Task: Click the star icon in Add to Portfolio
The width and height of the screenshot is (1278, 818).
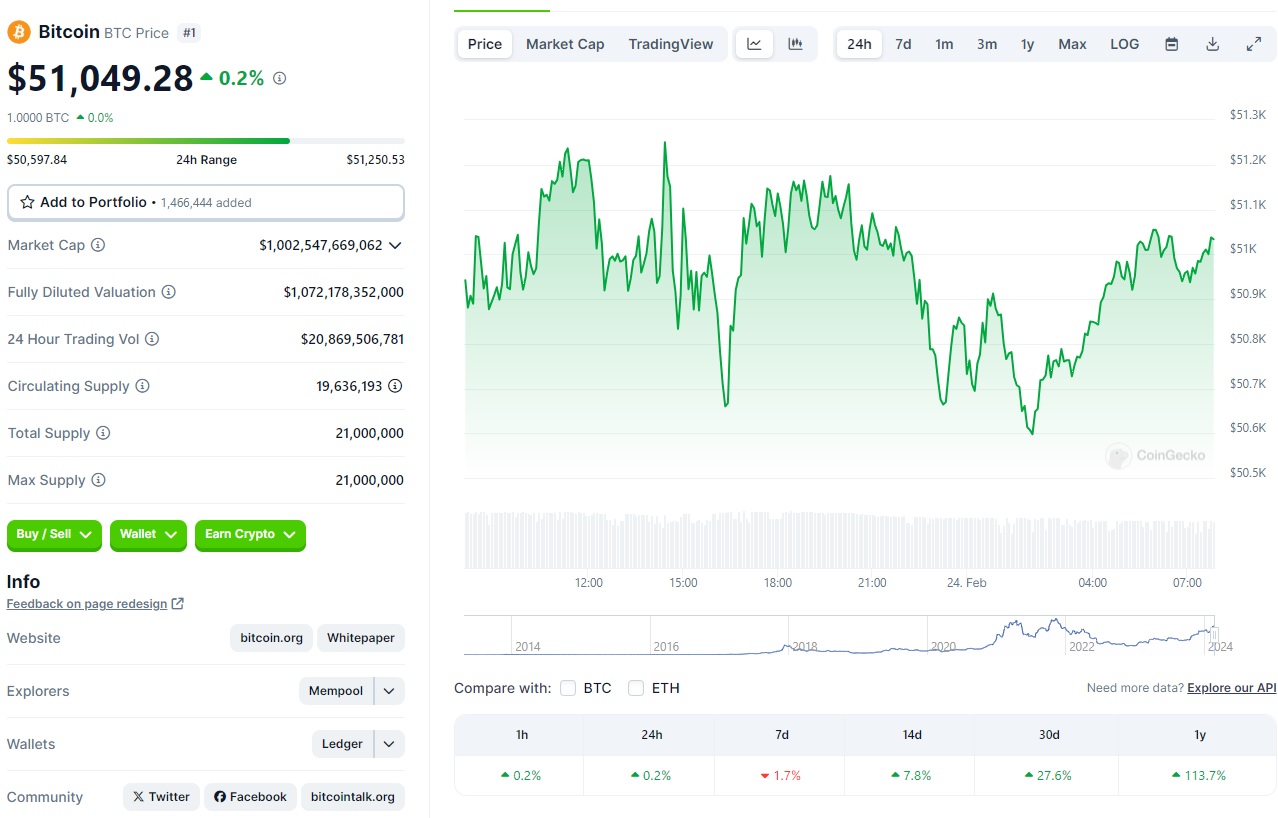Action: coord(27,202)
